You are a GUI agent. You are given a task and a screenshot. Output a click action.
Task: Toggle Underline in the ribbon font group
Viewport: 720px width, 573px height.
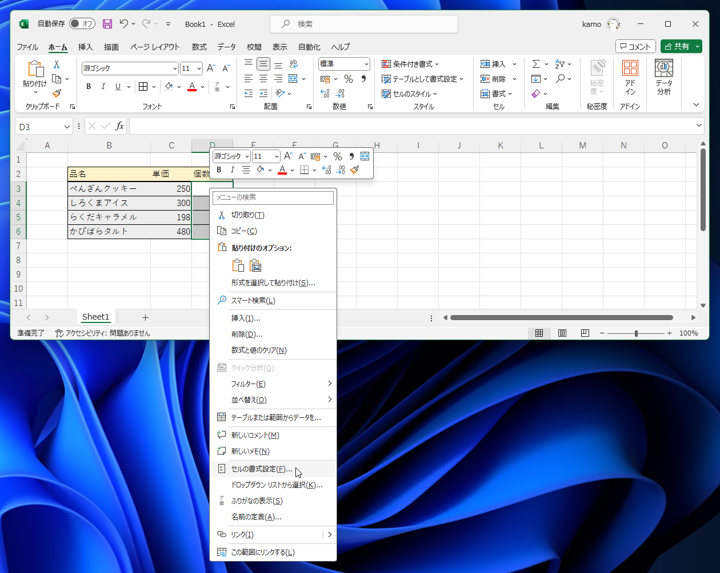point(118,86)
